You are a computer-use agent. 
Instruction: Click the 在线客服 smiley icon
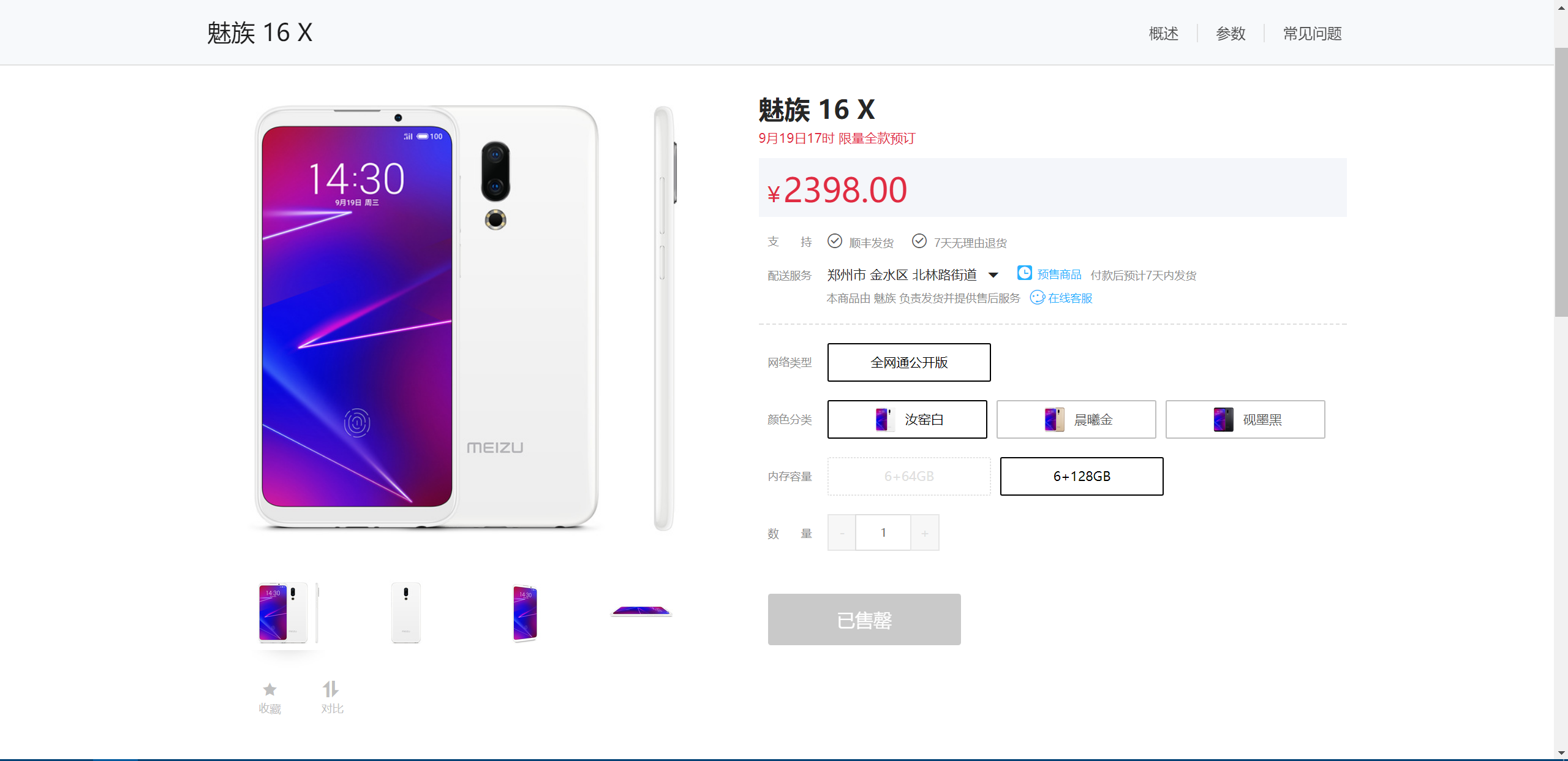point(1037,298)
